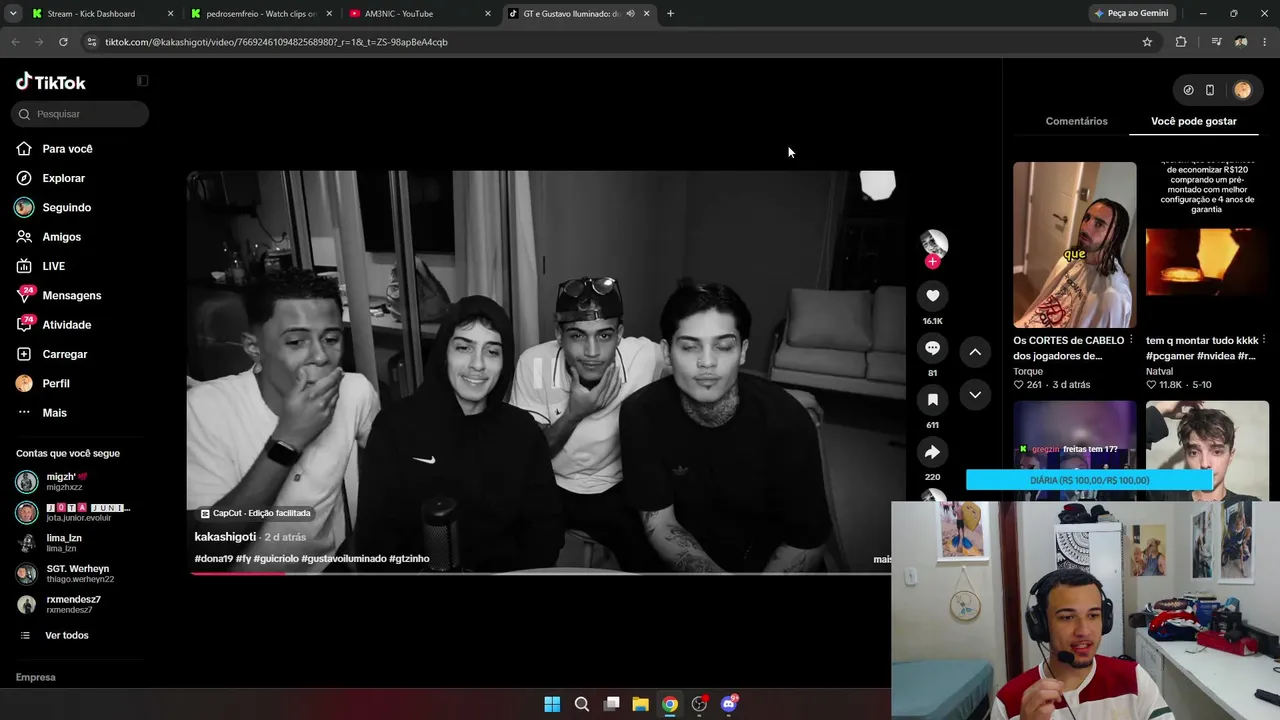Click the address bar URL
The width and height of the screenshot is (1280, 720).
click(x=276, y=42)
